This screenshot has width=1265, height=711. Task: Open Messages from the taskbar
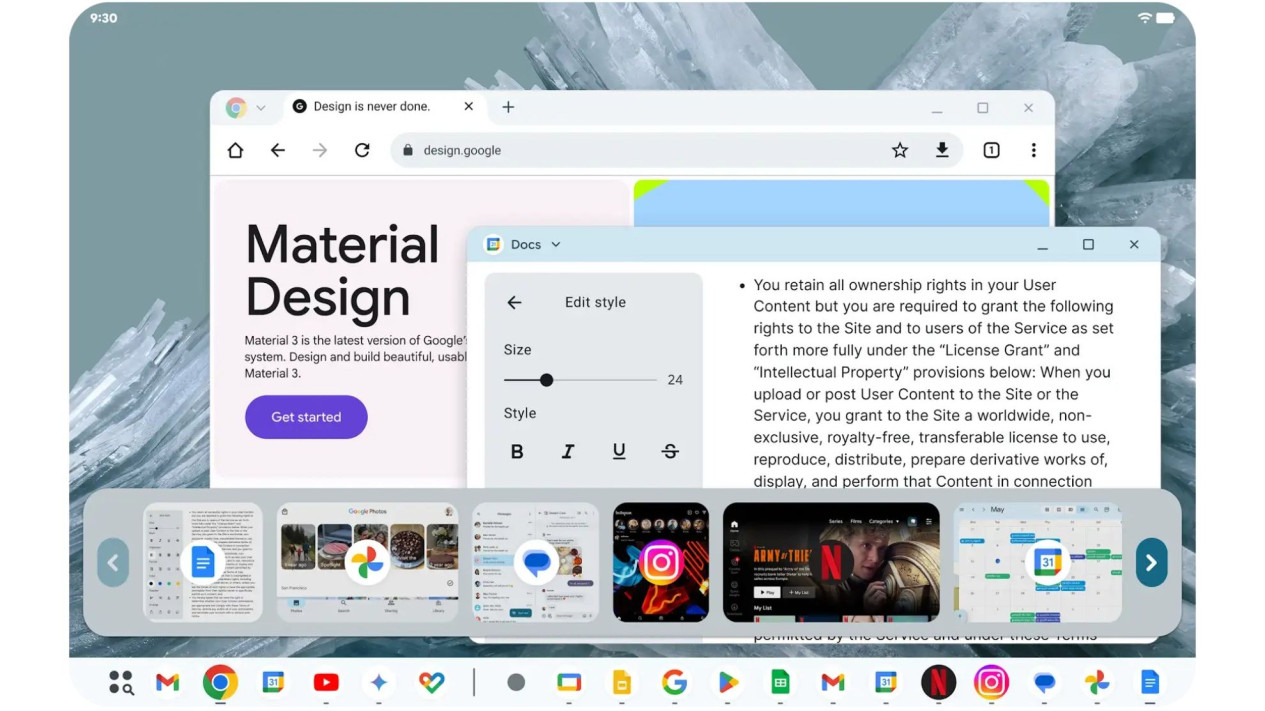pyautogui.click(x=1044, y=683)
